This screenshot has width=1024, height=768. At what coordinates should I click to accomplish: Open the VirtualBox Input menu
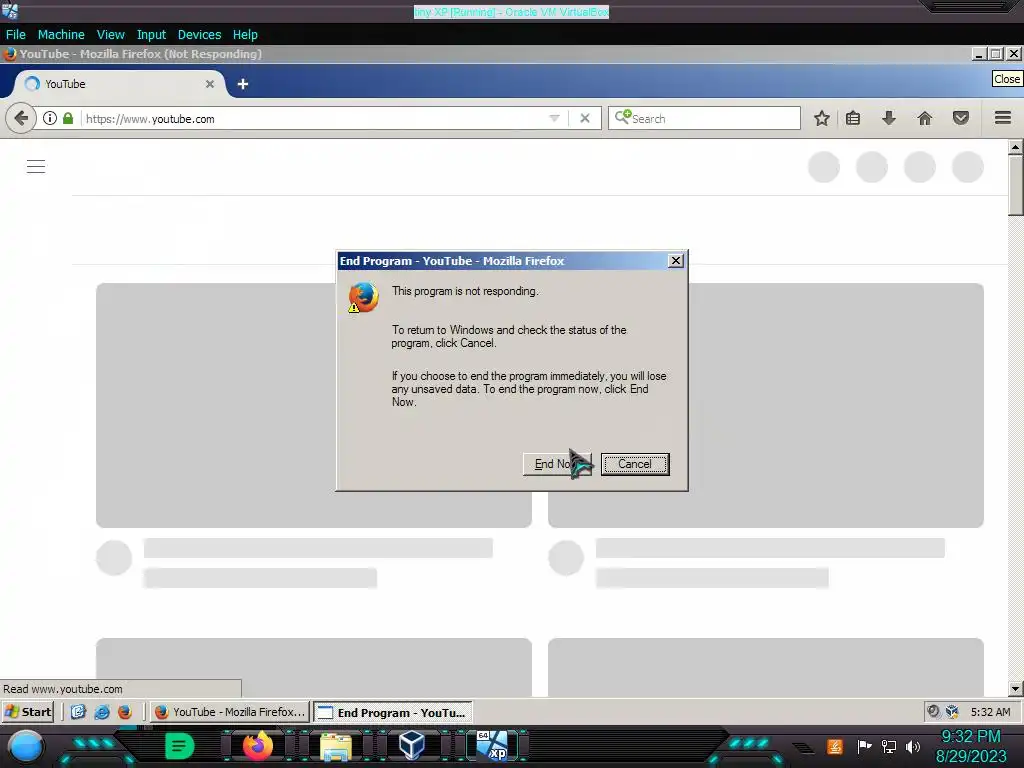pos(151,35)
